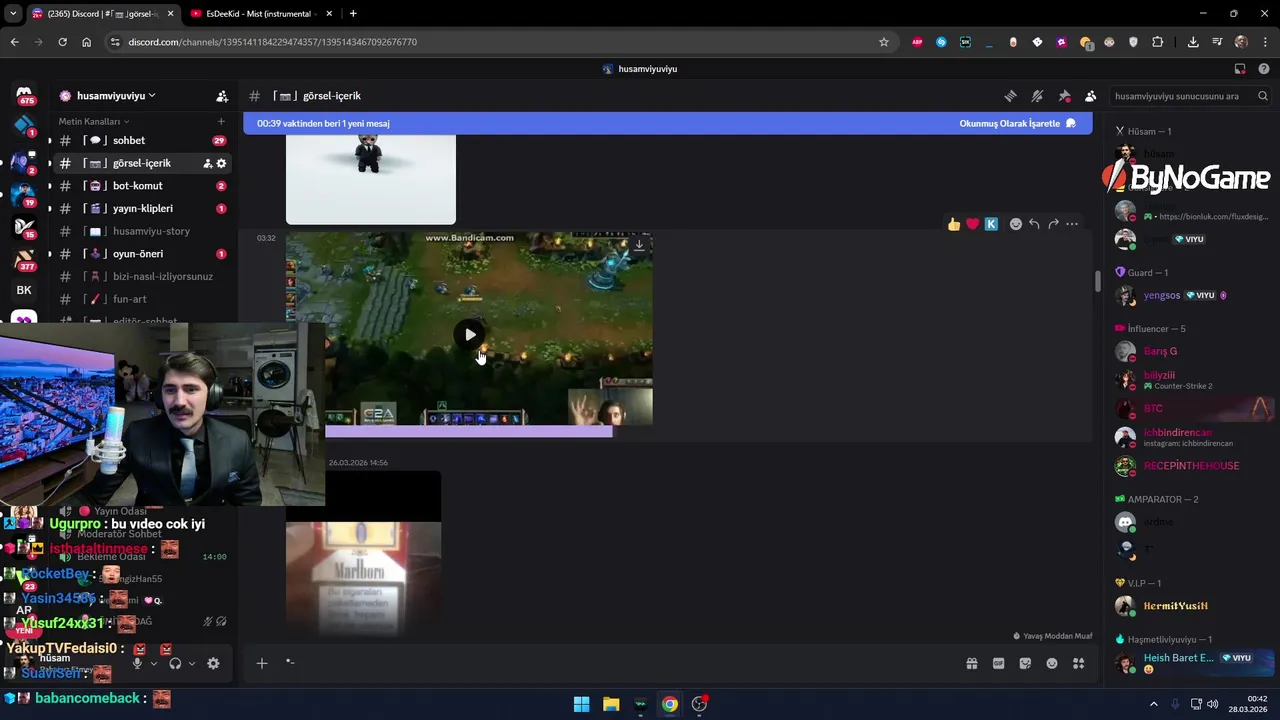Add thumbs up reaction to message
Image resolution: width=1280 pixels, height=720 pixels.
954,224
